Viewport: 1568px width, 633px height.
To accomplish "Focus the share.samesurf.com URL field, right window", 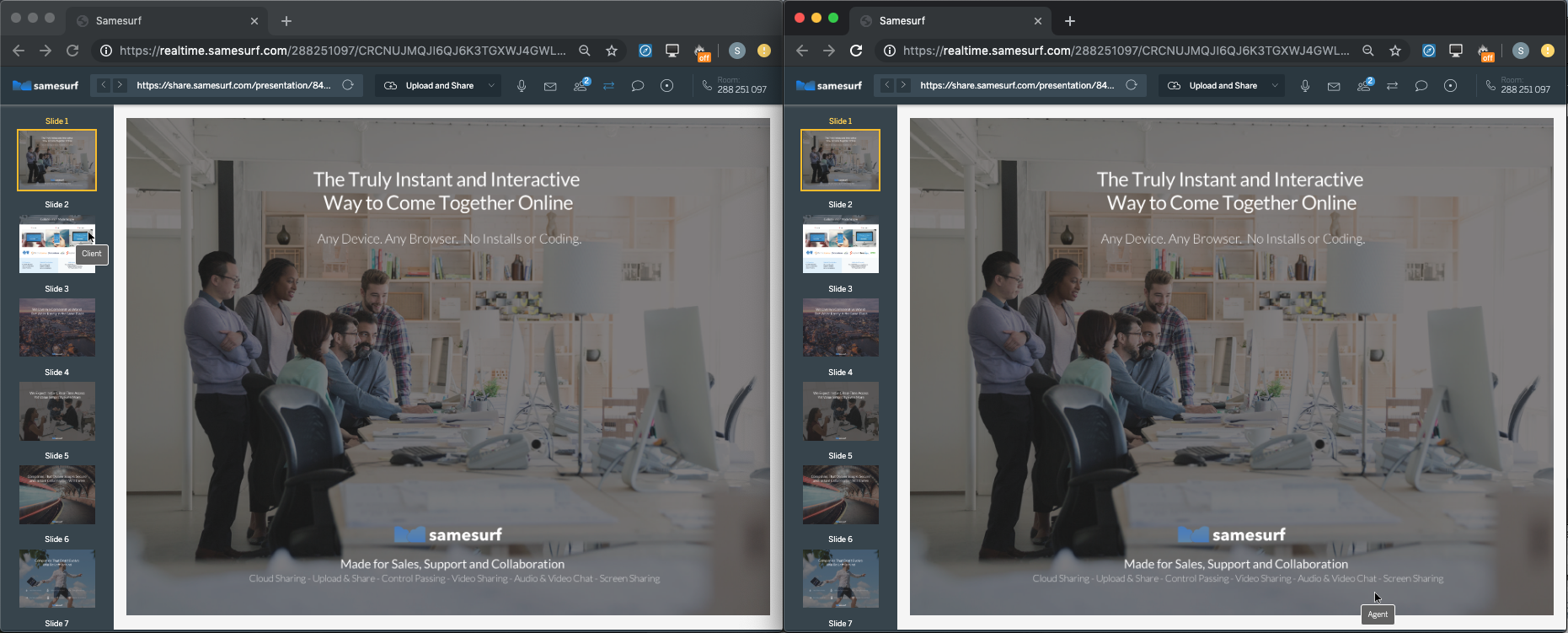I will coord(1017,85).
